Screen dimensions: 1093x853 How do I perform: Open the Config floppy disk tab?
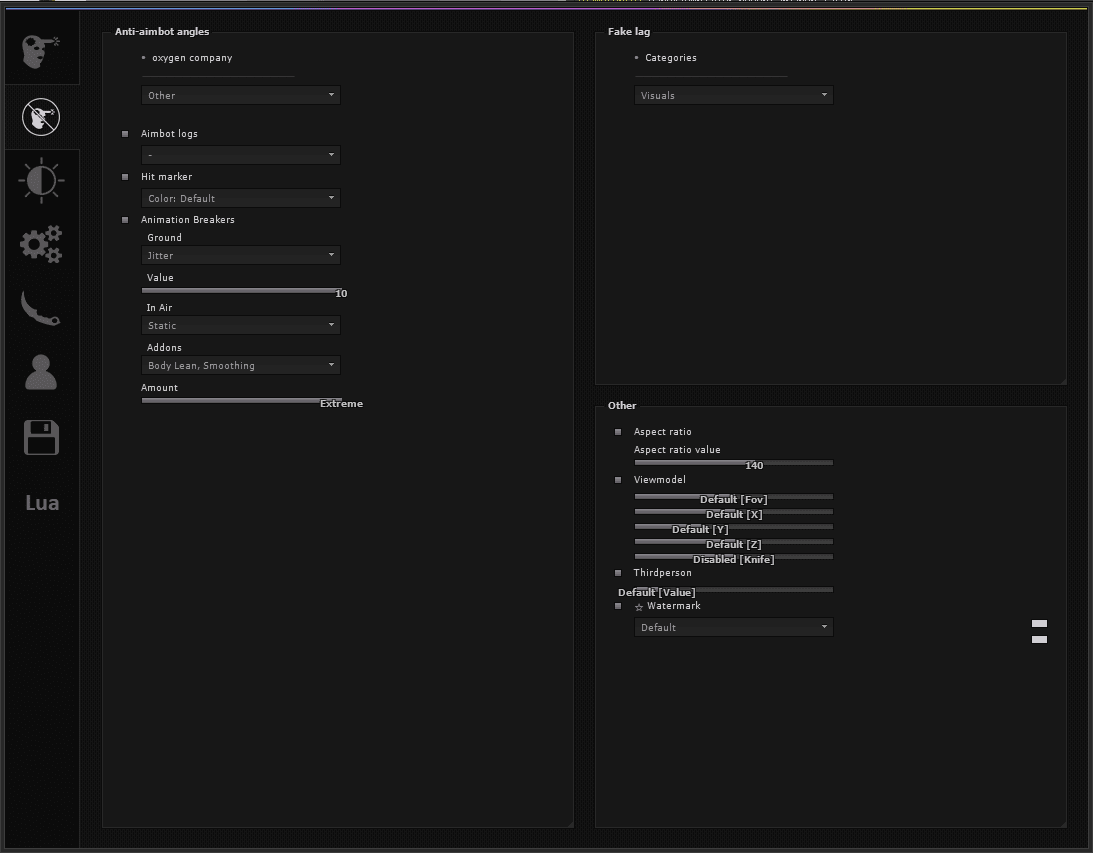[x=41, y=437]
